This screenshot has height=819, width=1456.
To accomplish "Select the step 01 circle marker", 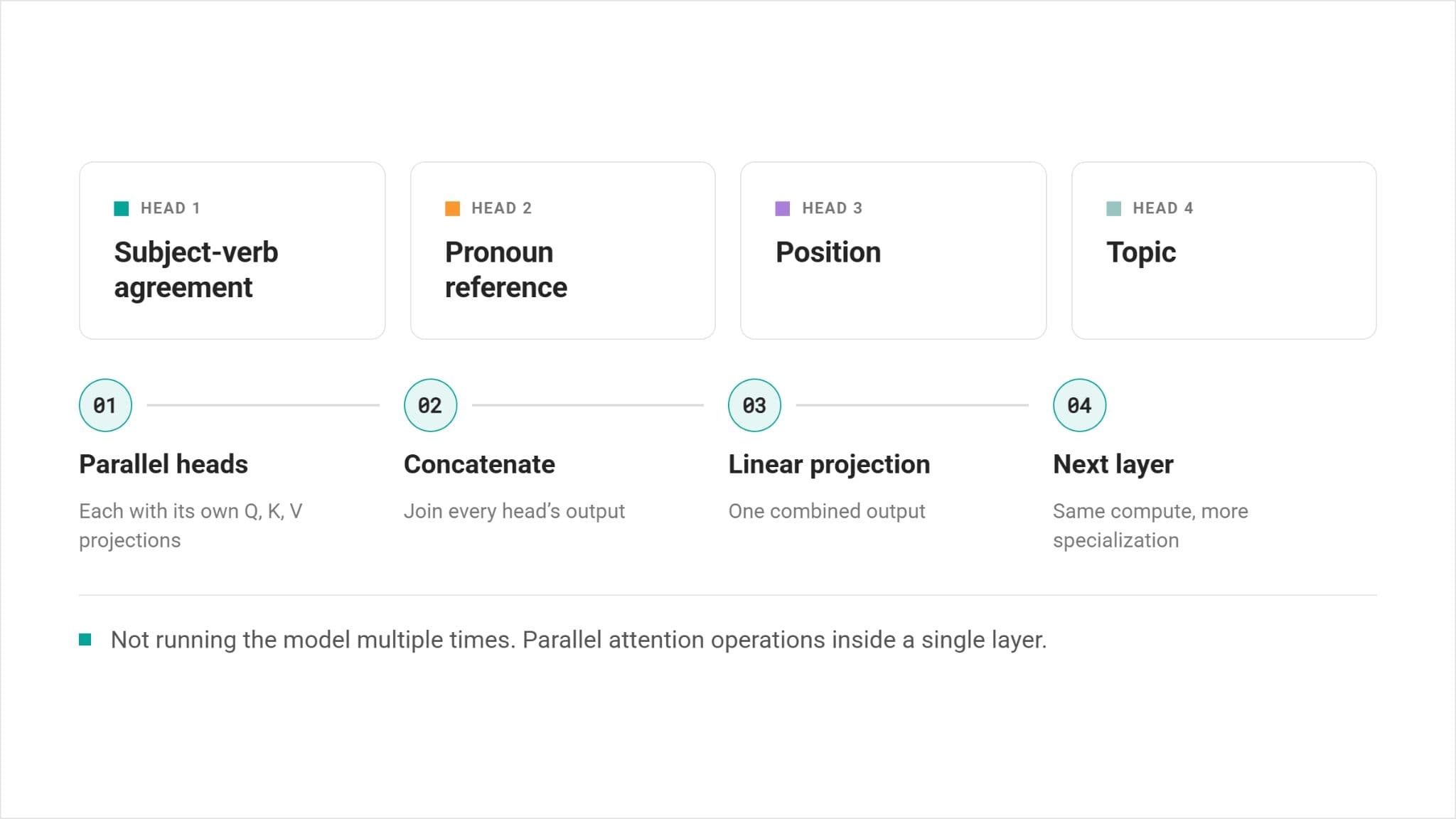I will 105,405.
